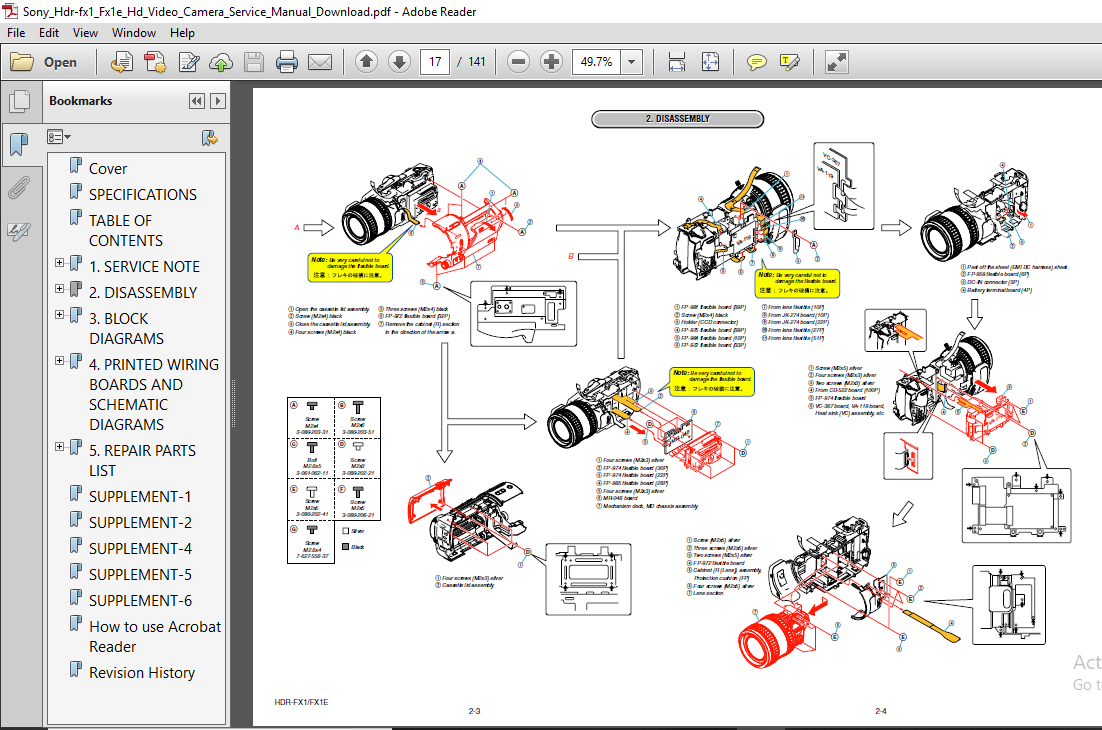Click the page number input field
Image resolution: width=1102 pixels, height=730 pixels.
[435, 62]
